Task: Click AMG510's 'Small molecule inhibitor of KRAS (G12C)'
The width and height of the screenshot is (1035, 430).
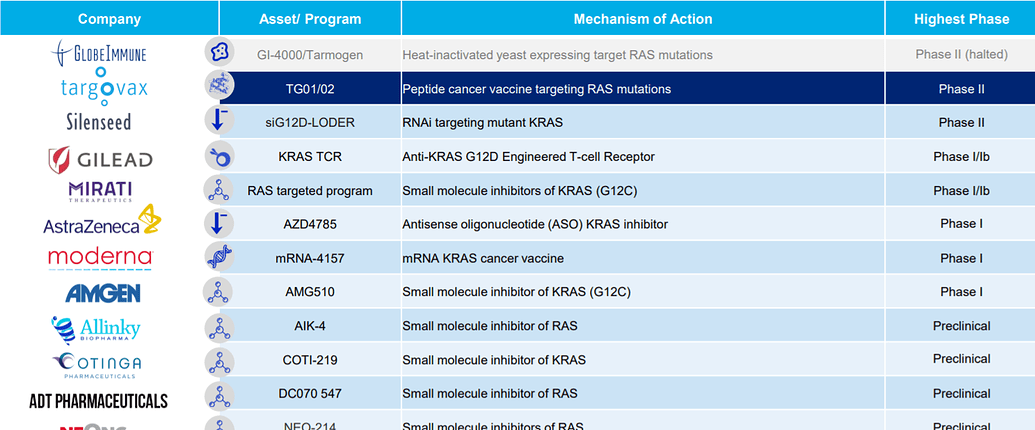Action: click(x=517, y=292)
